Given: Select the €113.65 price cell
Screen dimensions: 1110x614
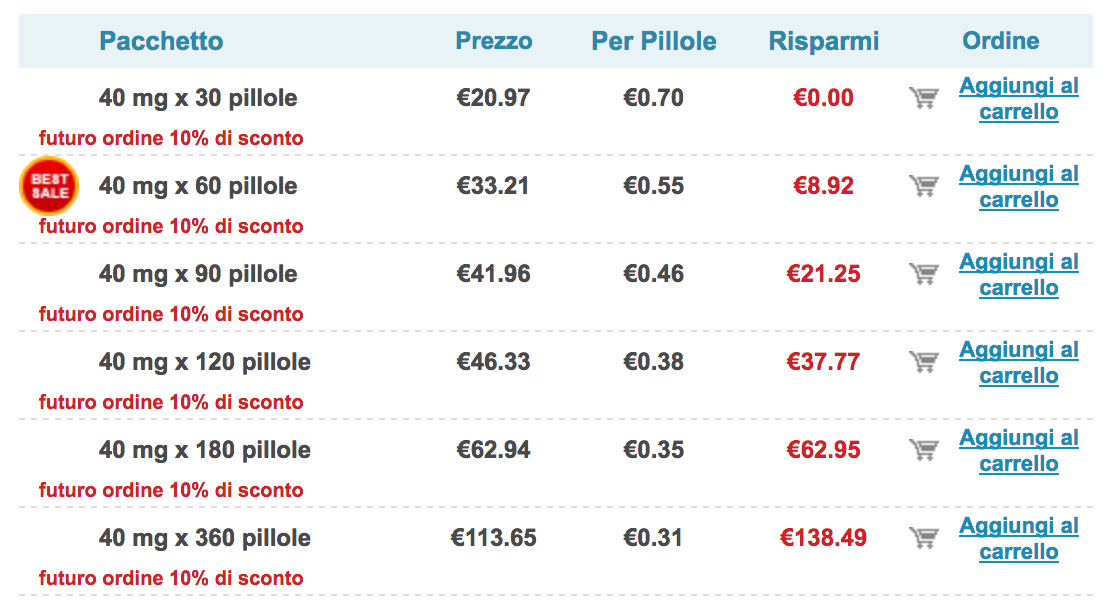Looking at the screenshot, I should (493, 538).
